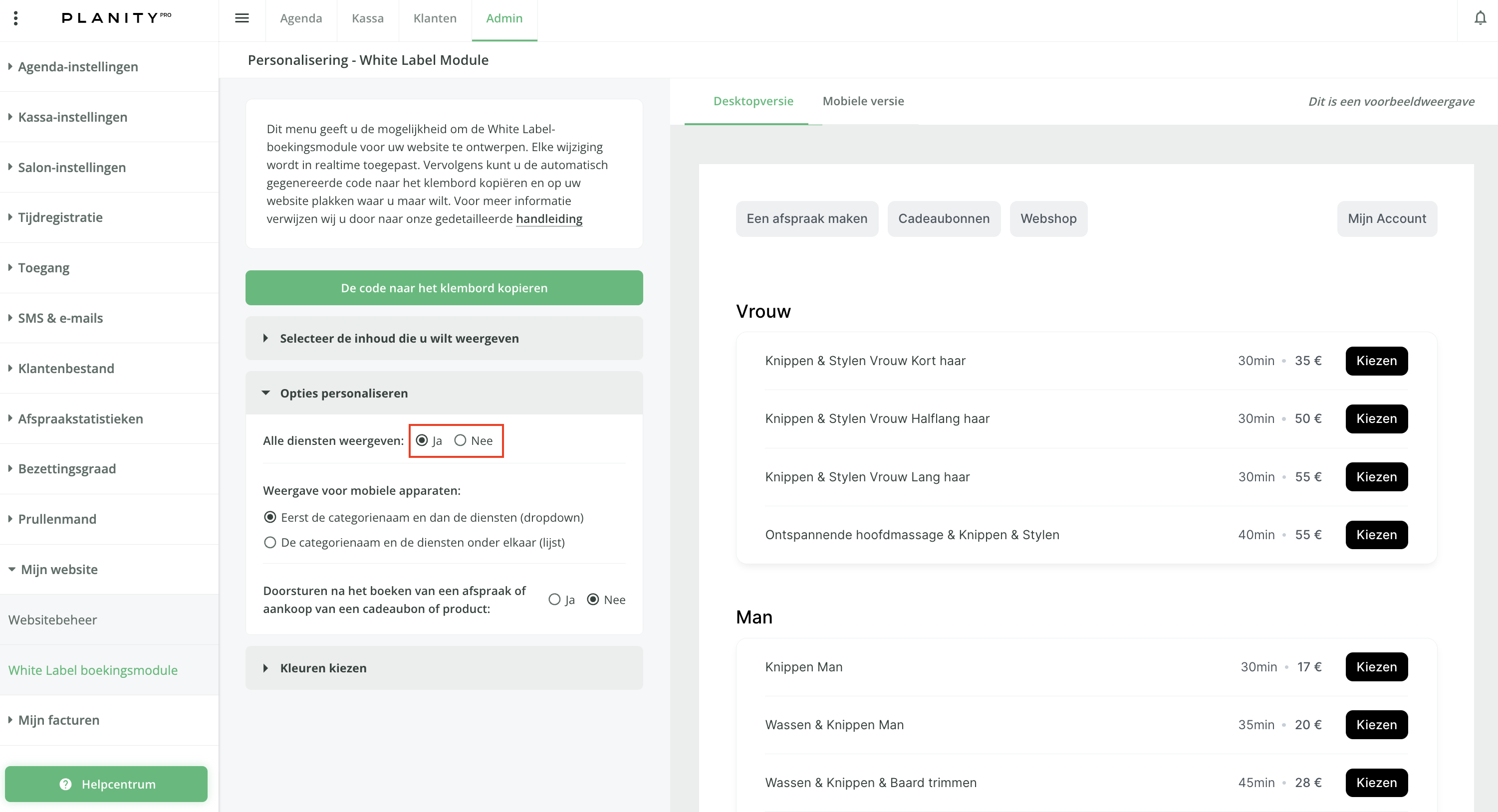The height and width of the screenshot is (812, 1498).
Task: Open the Agenda tab
Action: coord(300,18)
